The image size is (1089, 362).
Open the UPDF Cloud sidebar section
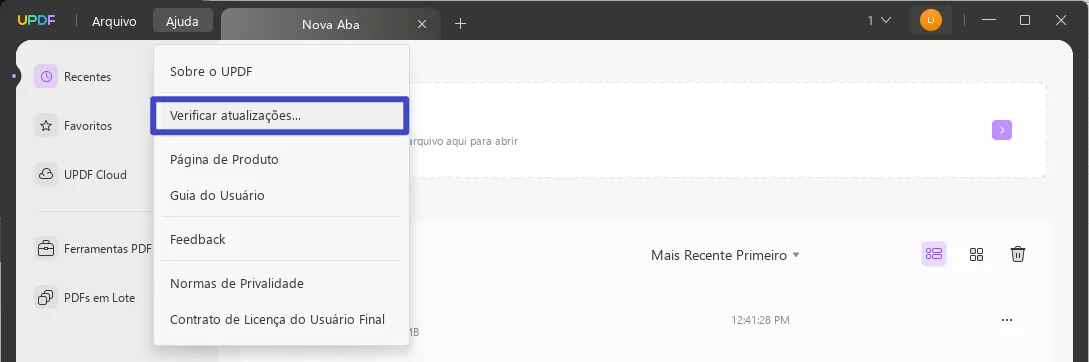pos(95,174)
